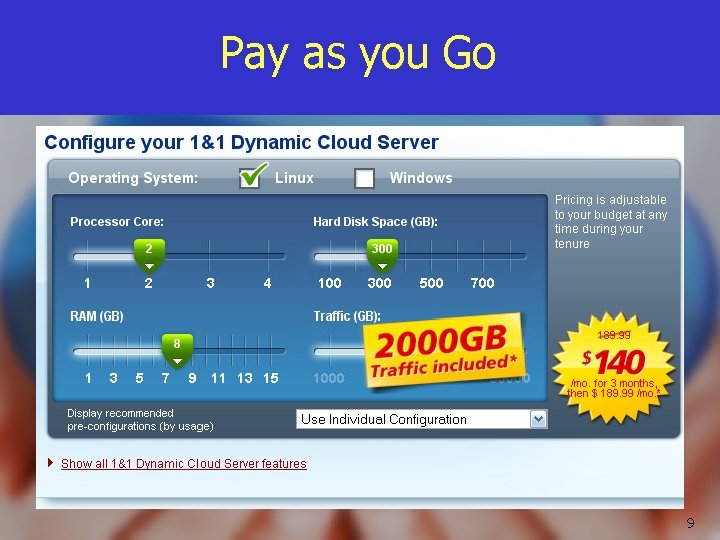Pick 1 on the RAM scale
The width and height of the screenshot is (720, 540).
[x=88, y=378]
